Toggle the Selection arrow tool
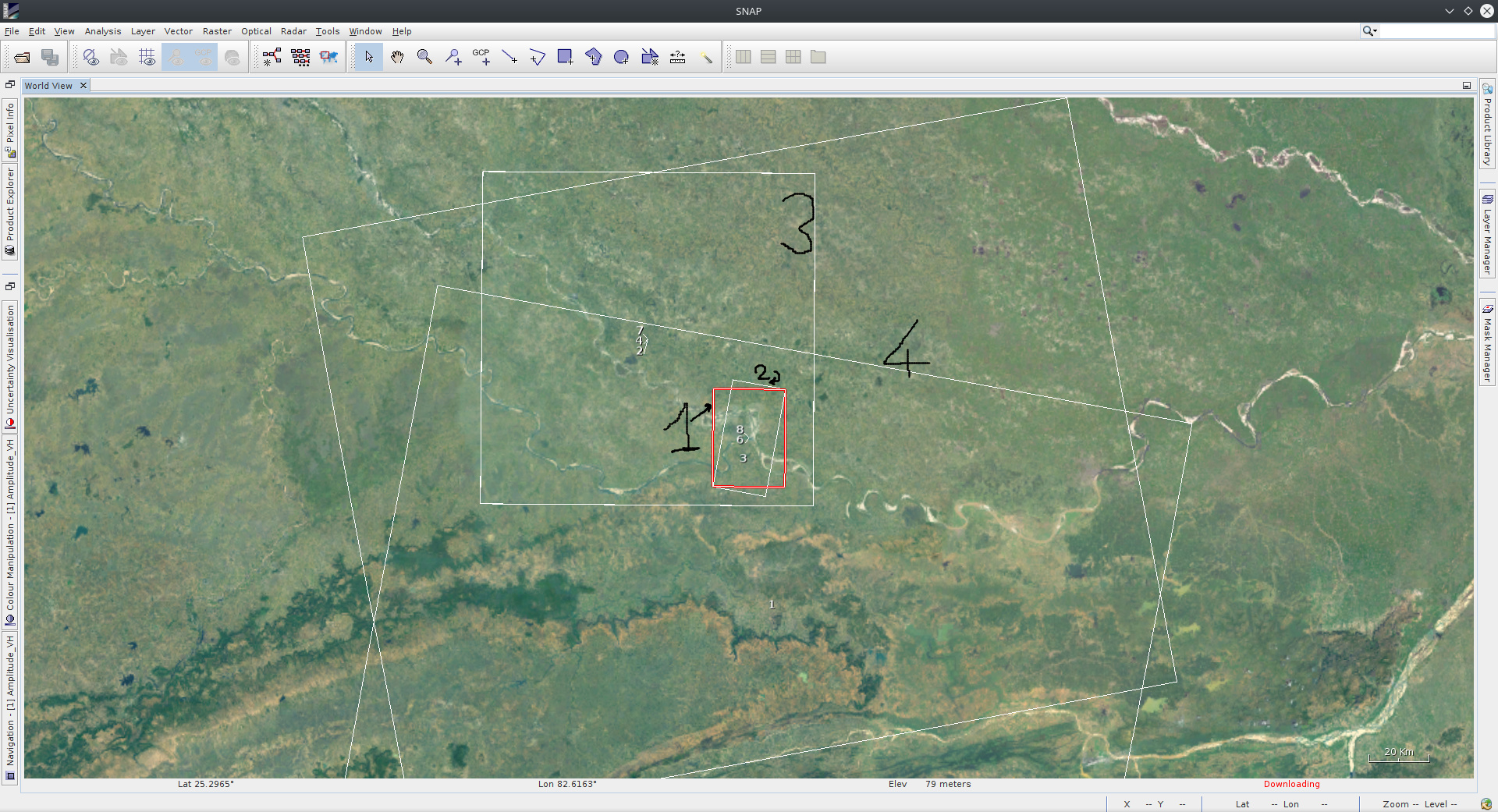Image resolution: width=1498 pixels, height=812 pixels. (369, 57)
